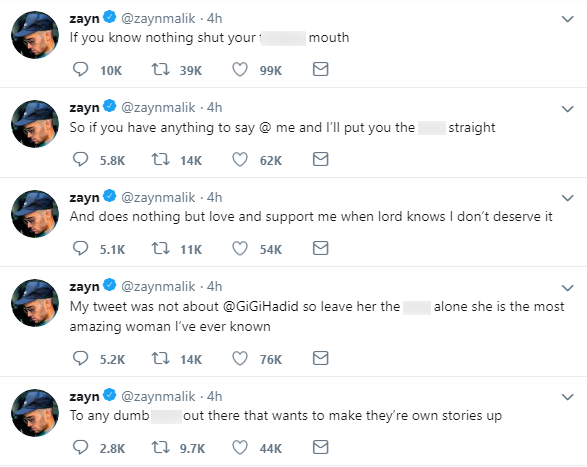The width and height of the screenshot is (587, 467).
Task: Expand the chevron on the 'dumb' stories tweet
Action: point(568,397)
